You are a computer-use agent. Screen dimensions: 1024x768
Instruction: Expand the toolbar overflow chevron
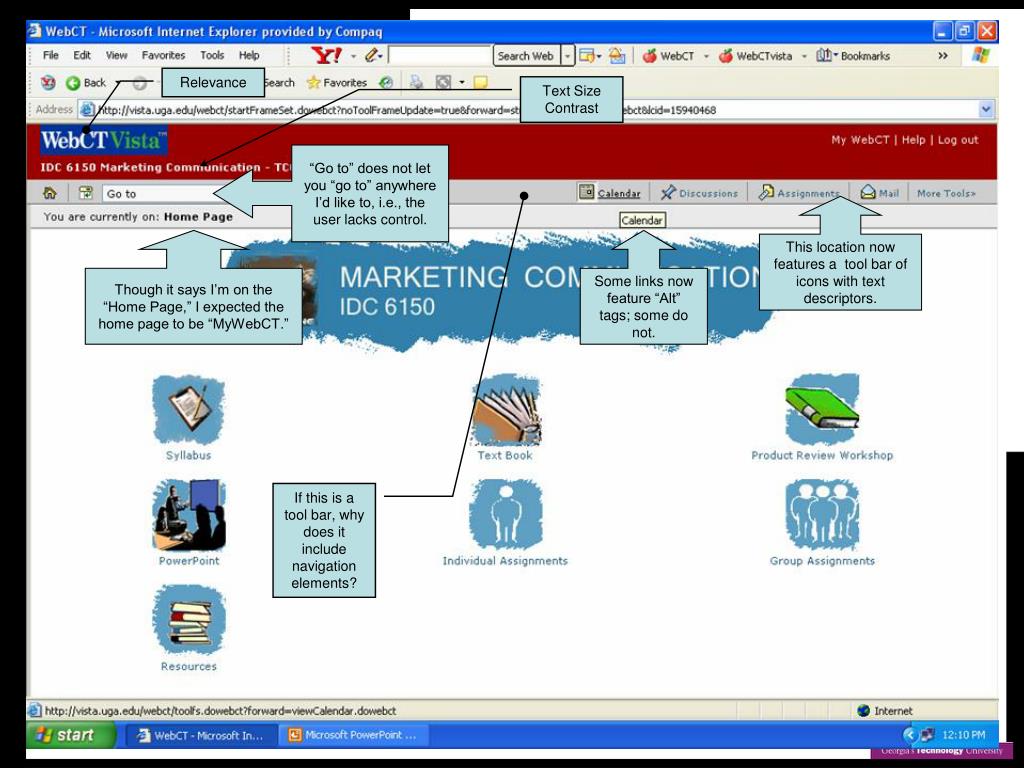click(x=942, y=56)
